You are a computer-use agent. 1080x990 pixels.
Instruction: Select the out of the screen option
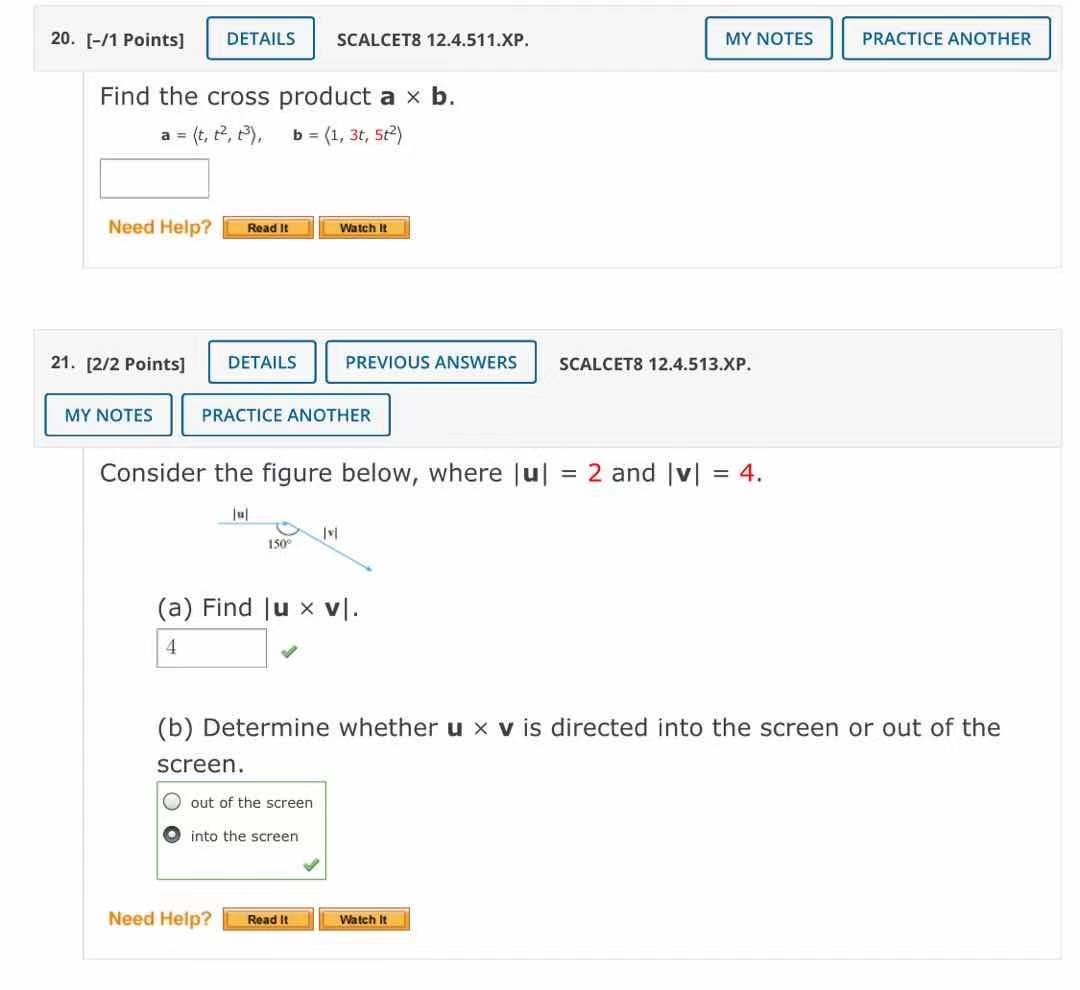(172, 800)
